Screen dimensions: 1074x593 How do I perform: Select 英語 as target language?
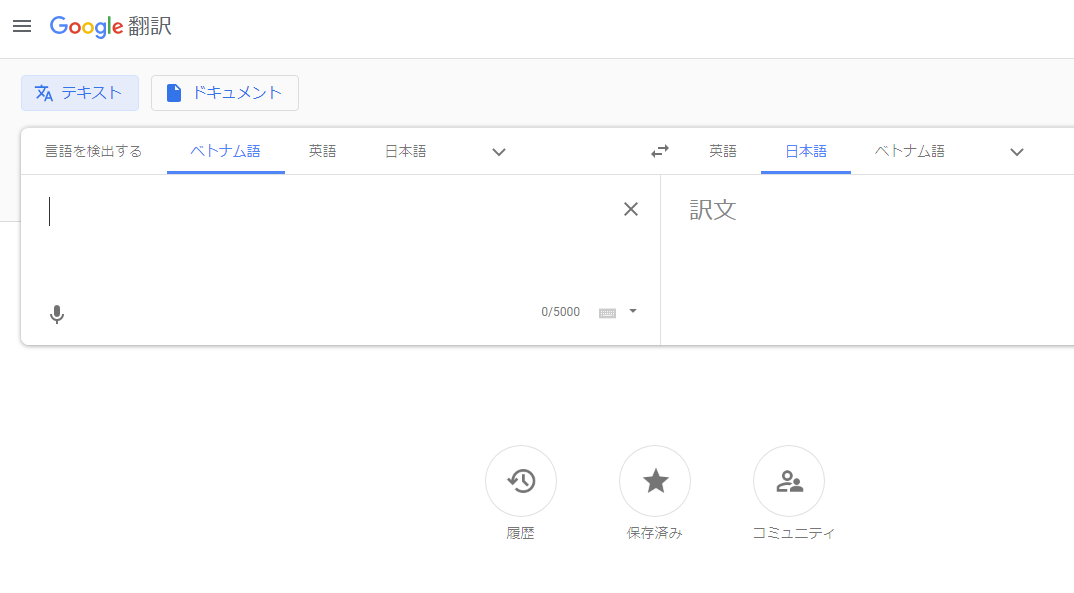723,151
